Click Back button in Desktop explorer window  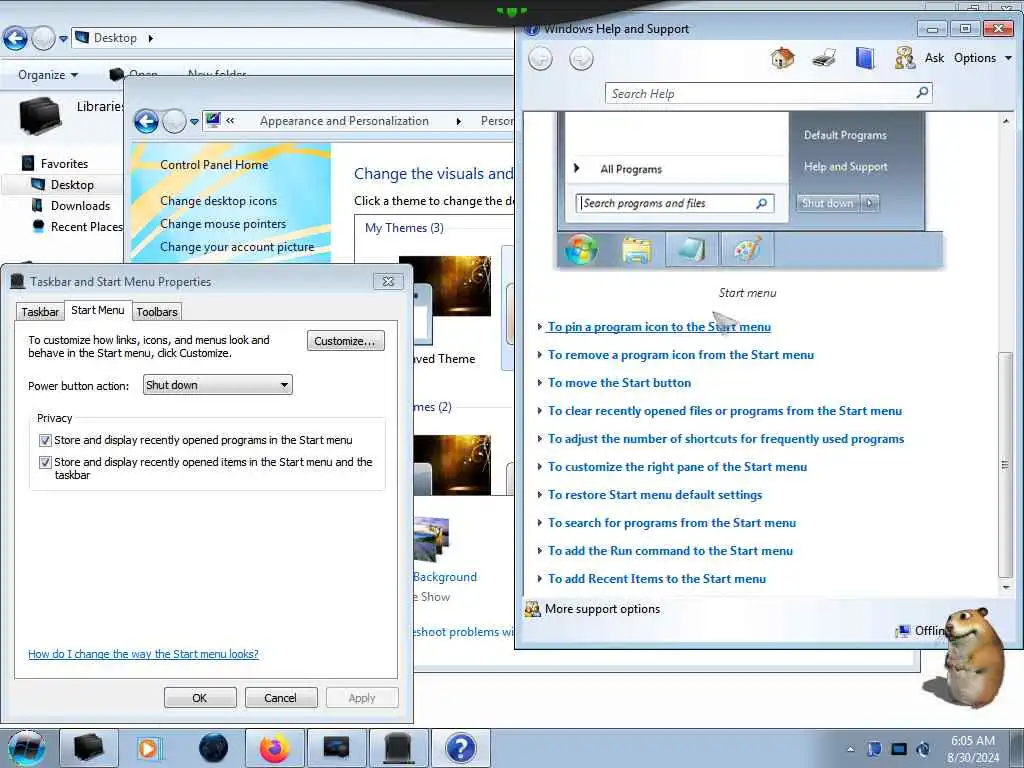tap(15, 39)
